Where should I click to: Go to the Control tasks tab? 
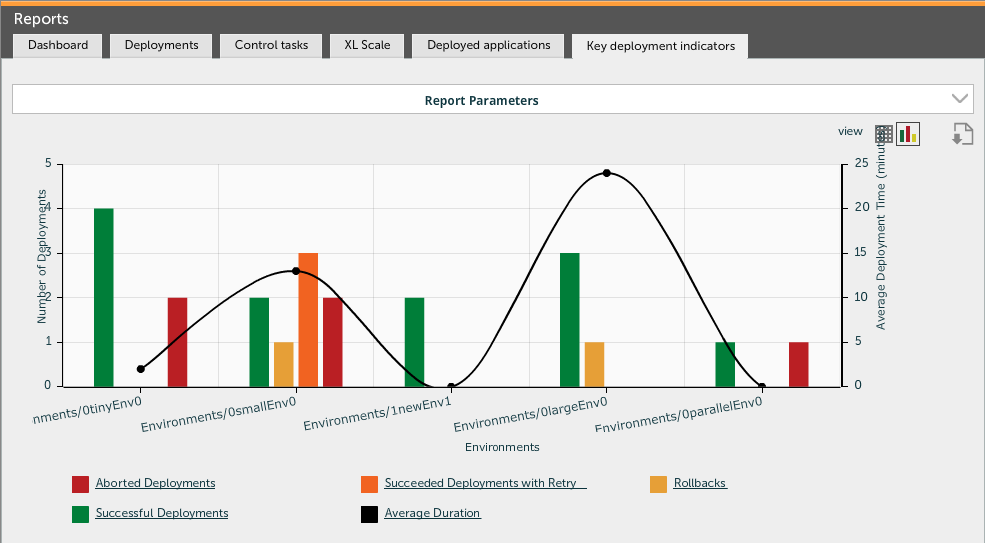271,45
